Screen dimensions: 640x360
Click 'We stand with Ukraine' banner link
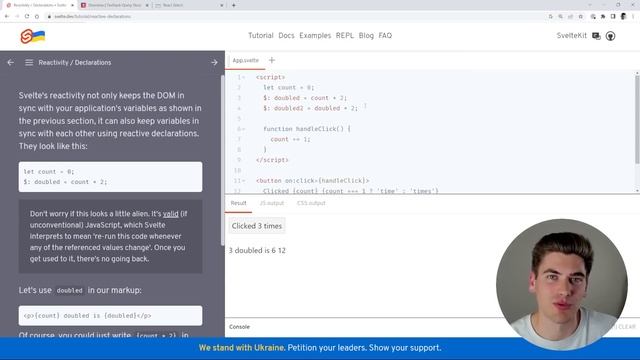tap(241, 348)
